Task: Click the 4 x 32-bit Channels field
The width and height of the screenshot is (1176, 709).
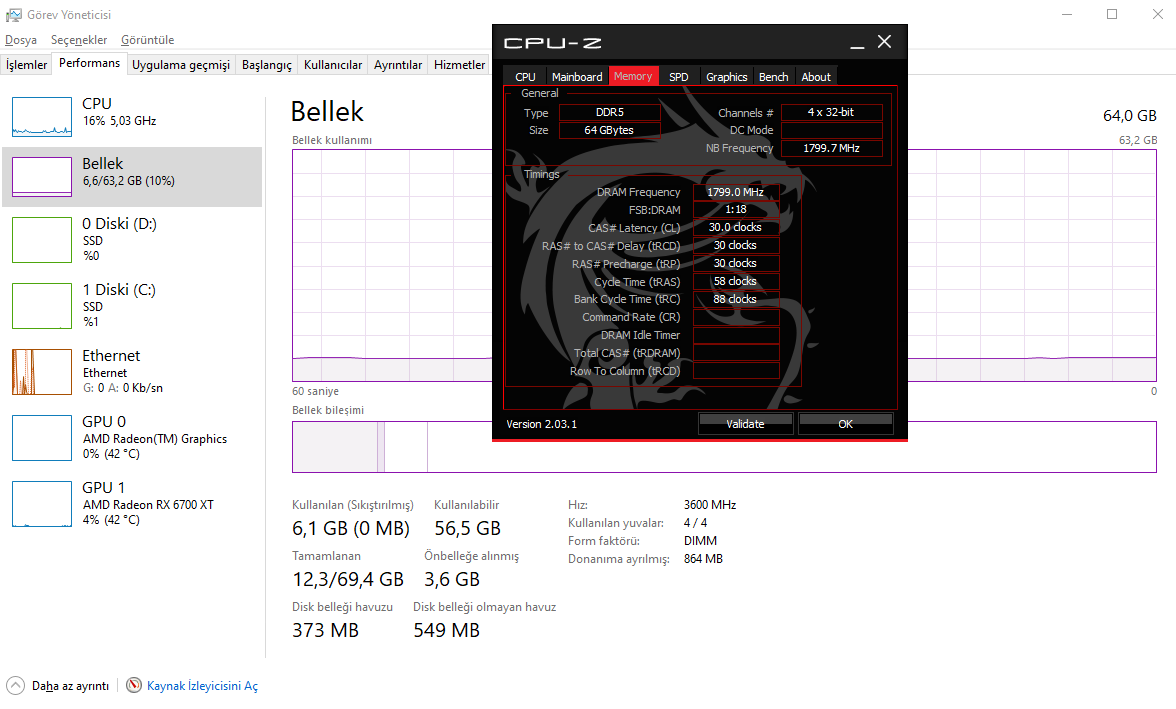Action: pyautogui.click(x=832, y=113)
